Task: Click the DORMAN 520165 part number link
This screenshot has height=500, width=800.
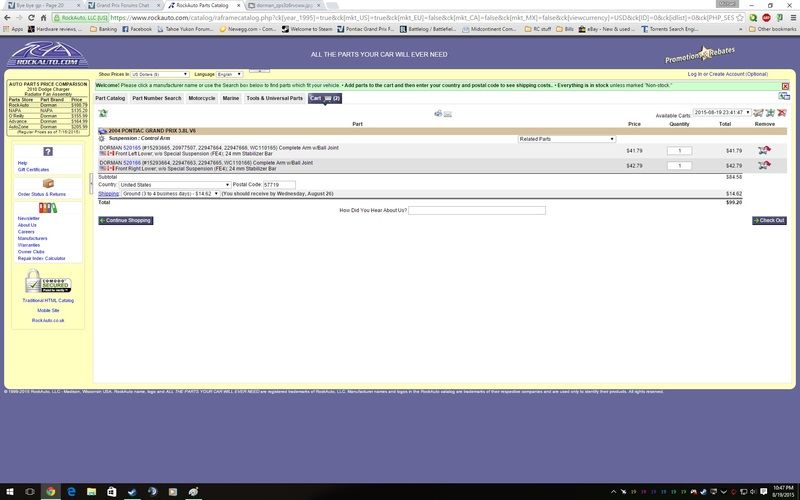Action: pos(132,148)
